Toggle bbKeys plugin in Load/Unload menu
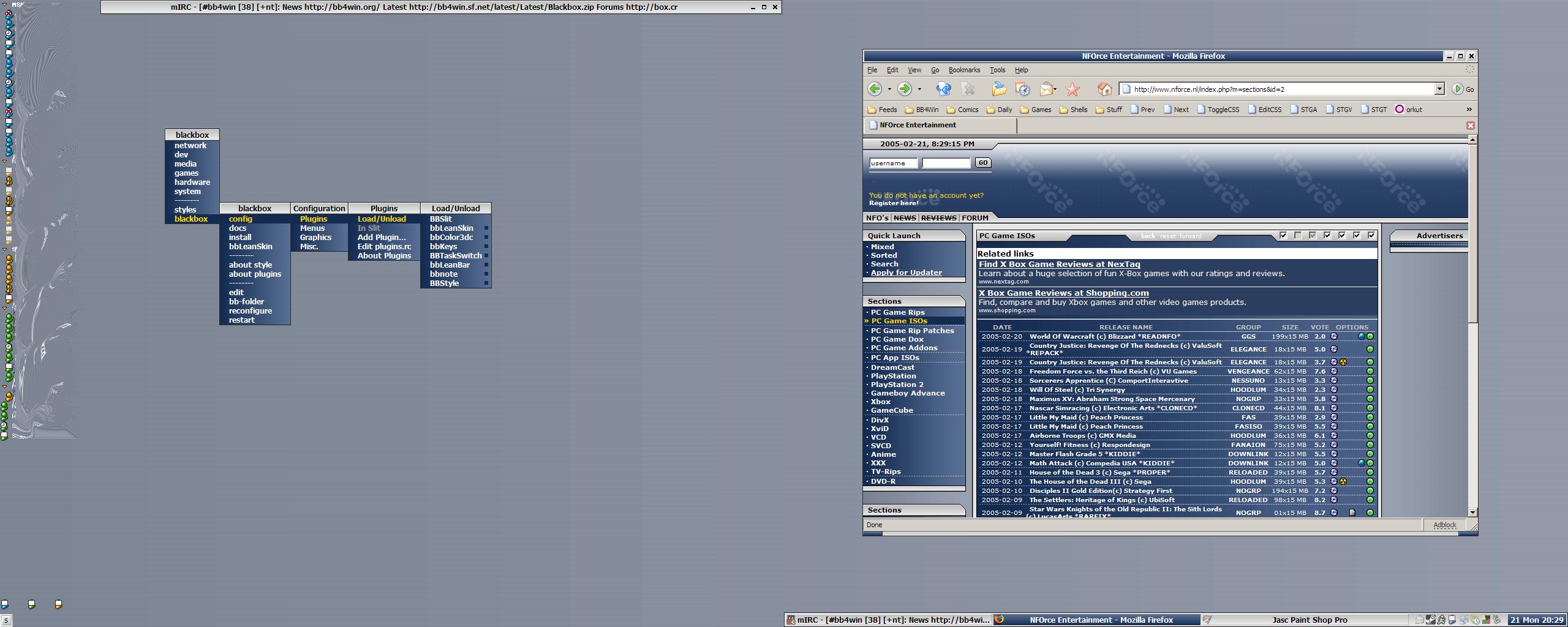The width and height of the screenshot is (1568, 627). (456, 246)
